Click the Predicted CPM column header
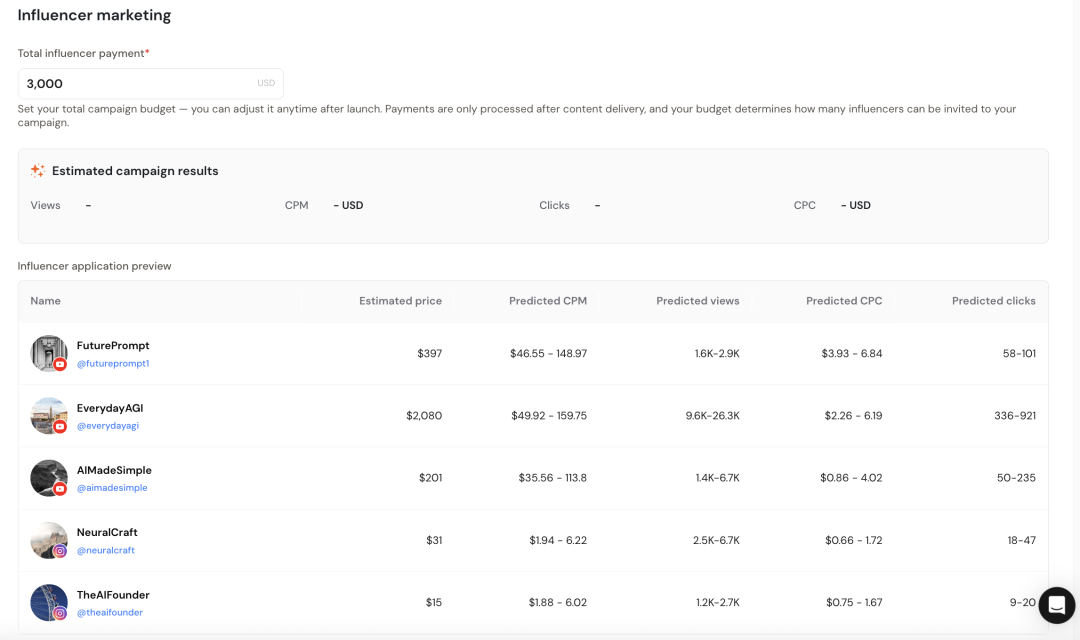This screenshot has width=1080, height=640. coord(547,301)
